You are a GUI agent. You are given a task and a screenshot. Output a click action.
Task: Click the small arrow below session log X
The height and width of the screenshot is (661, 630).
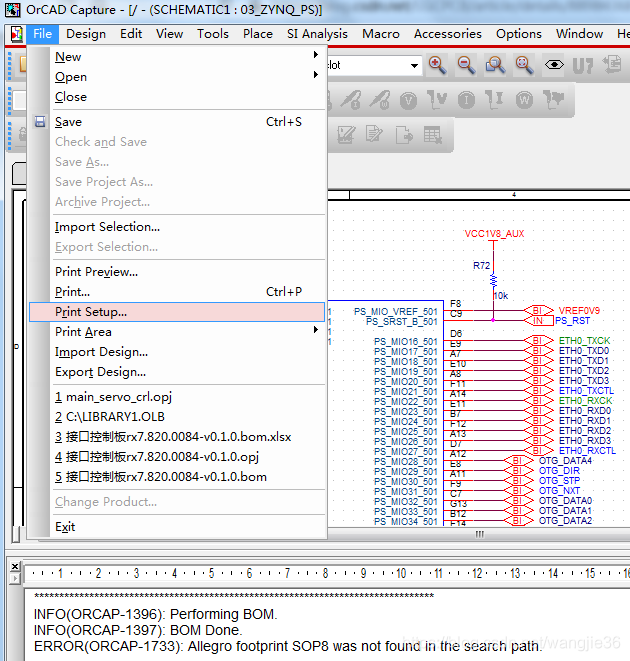[x=15, y=578]
